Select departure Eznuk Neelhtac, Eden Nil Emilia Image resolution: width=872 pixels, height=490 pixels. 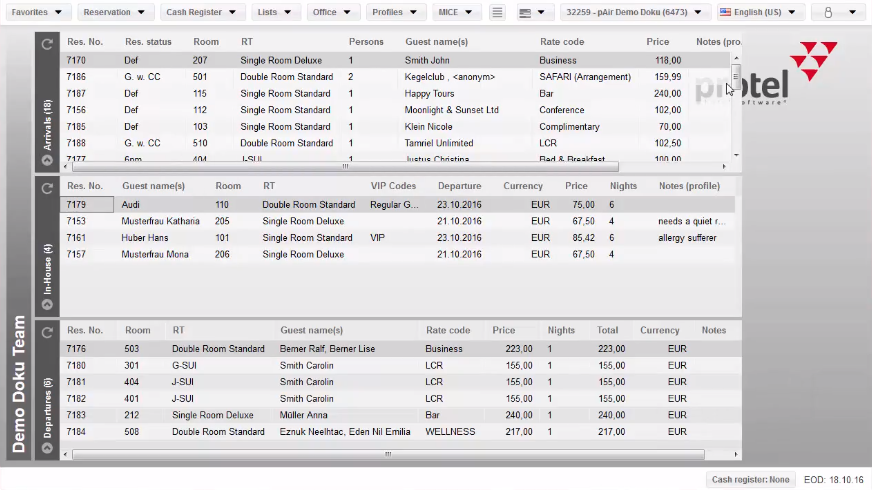tap(400, 432)
